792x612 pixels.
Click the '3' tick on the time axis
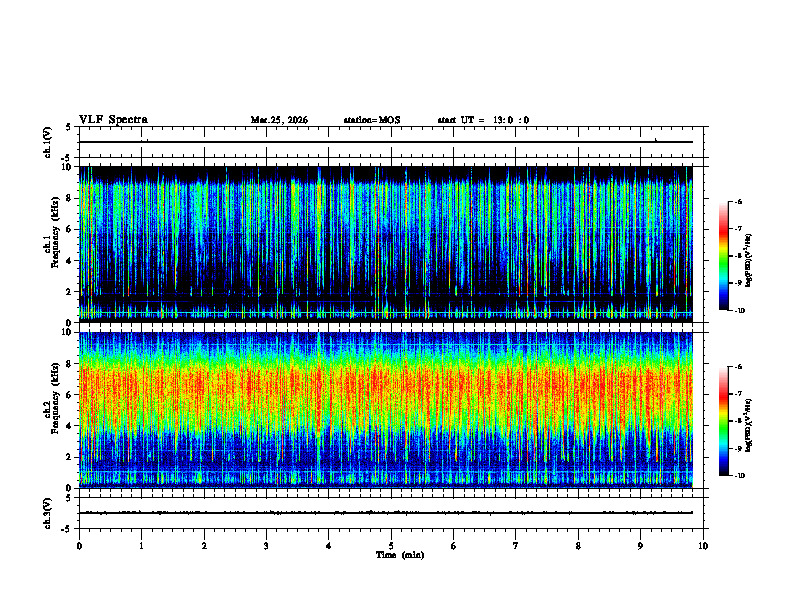[266, 546]
